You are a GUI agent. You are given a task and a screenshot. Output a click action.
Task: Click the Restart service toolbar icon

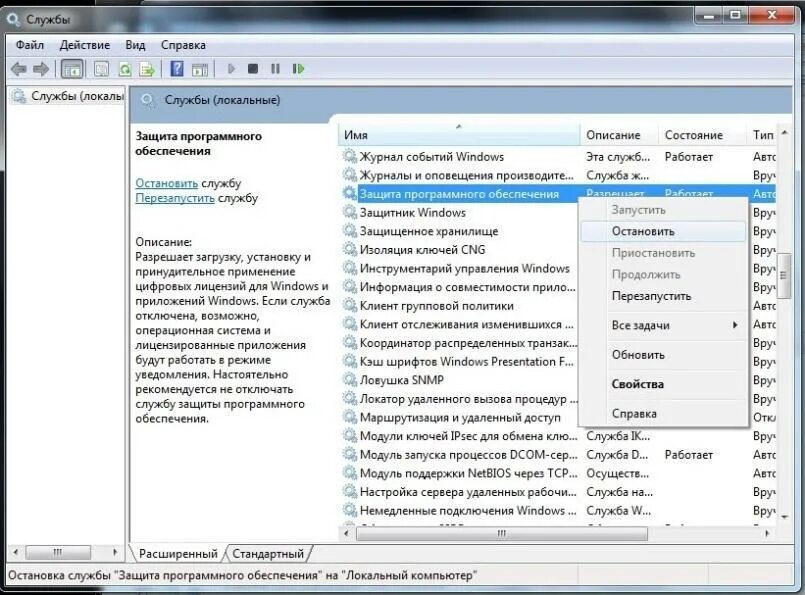(298, 68)
